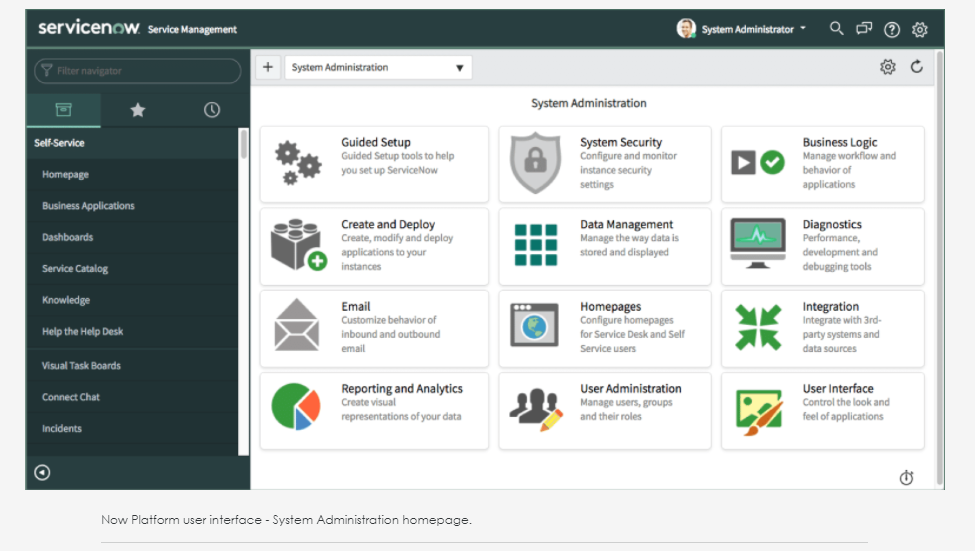
Task: Click the refresh homepage icon
Action: pos(917,67)
